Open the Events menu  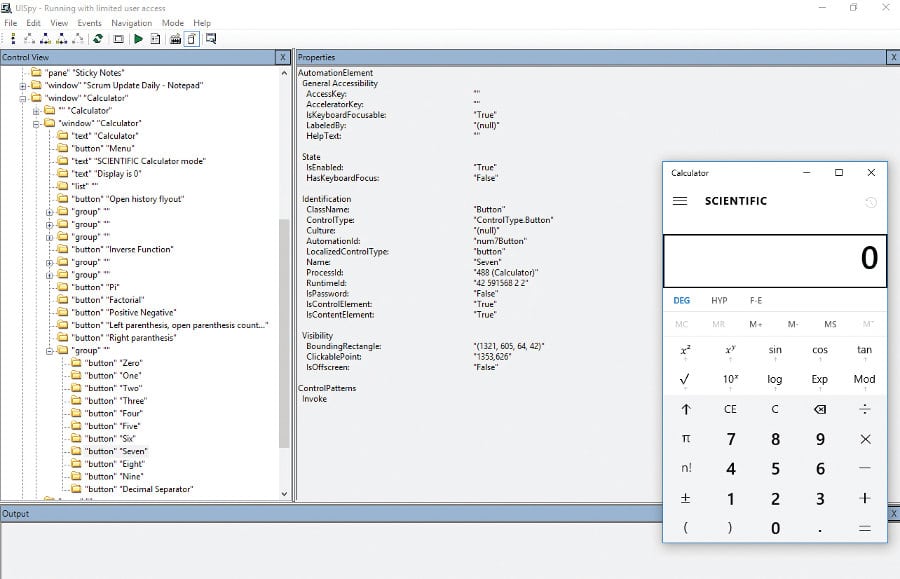[x=89, y=23]
